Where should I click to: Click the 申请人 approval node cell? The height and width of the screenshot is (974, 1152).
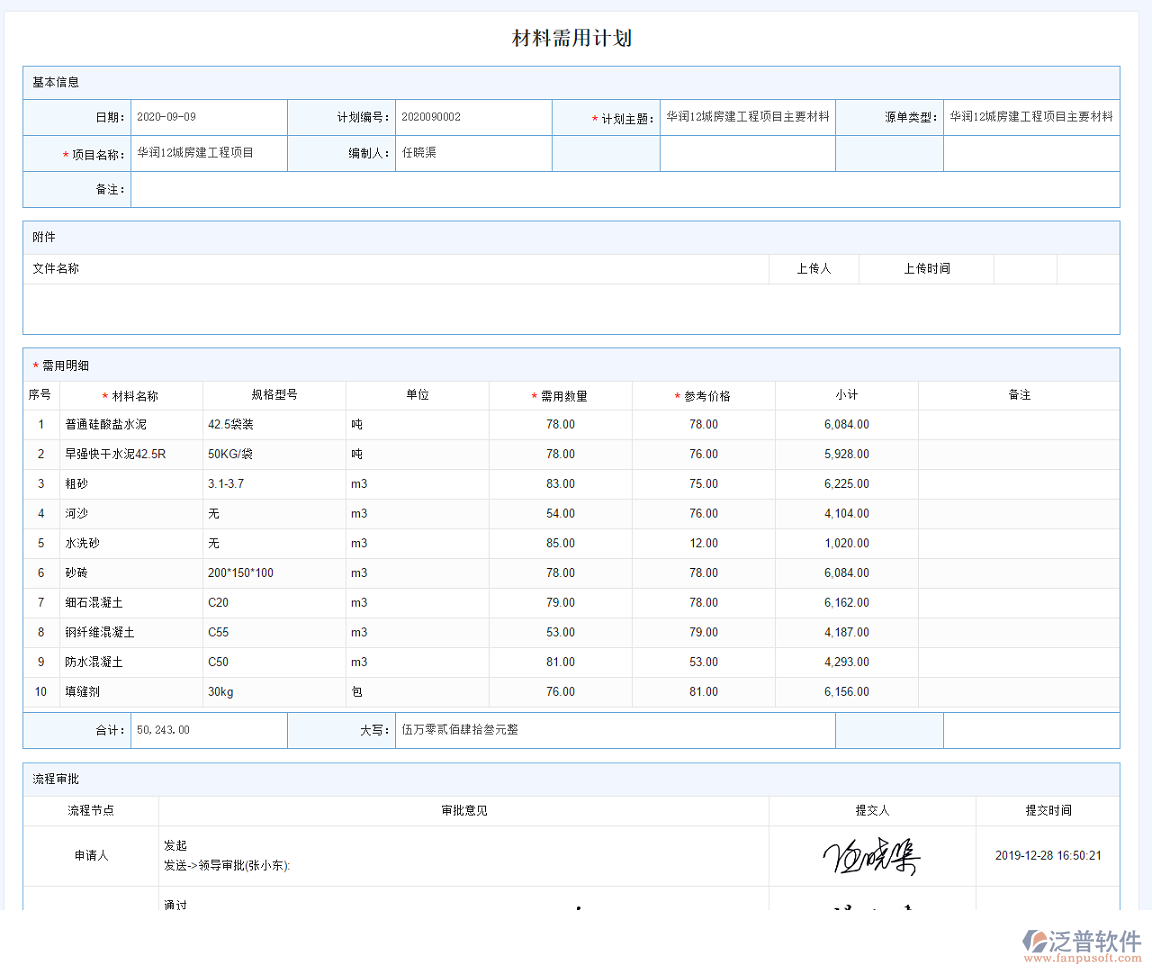90,857
